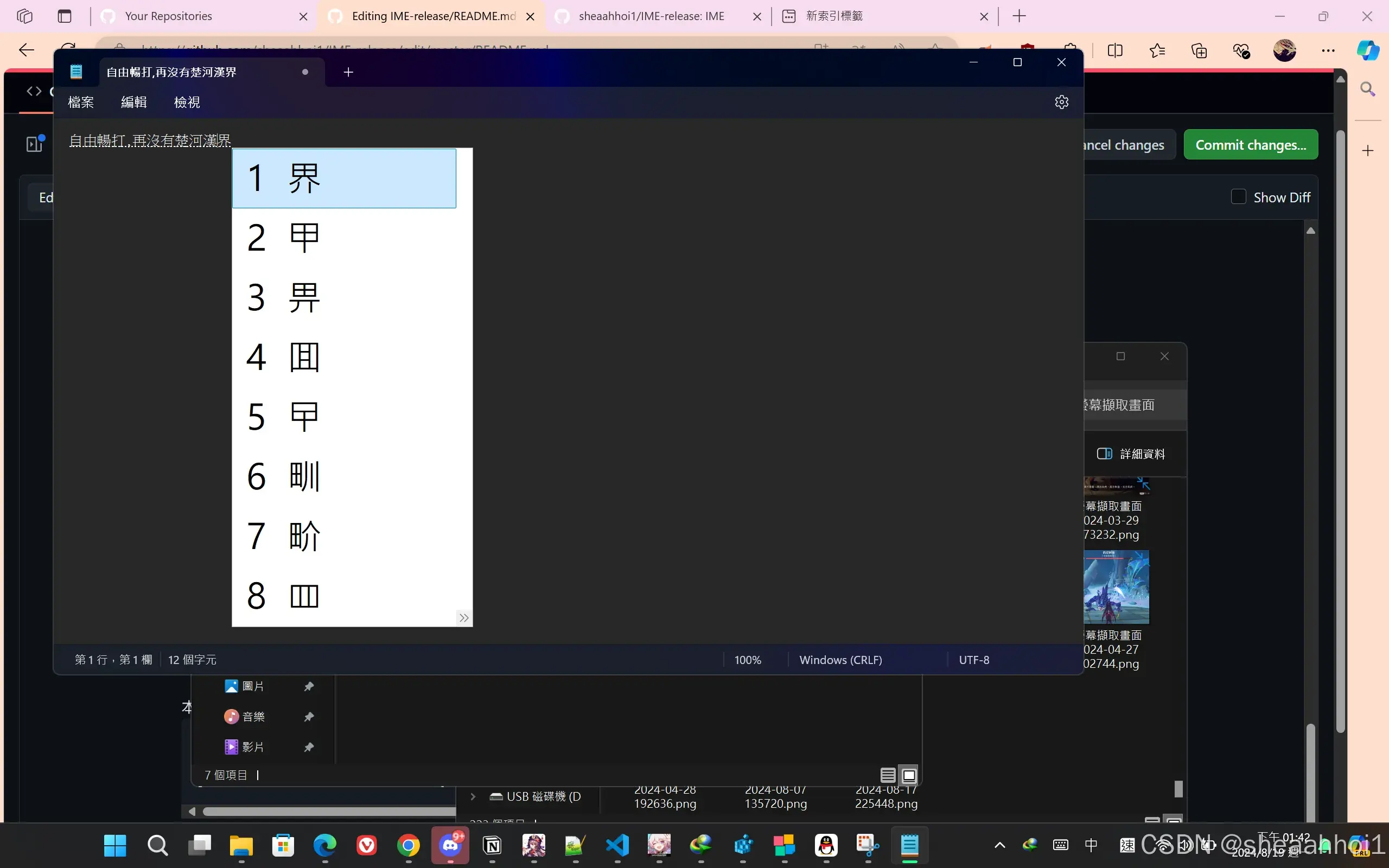Viewport: 1389px width, 868px height.
Task: Click Copilot icon in Edge sidebar
Action: coord(1368,50)
